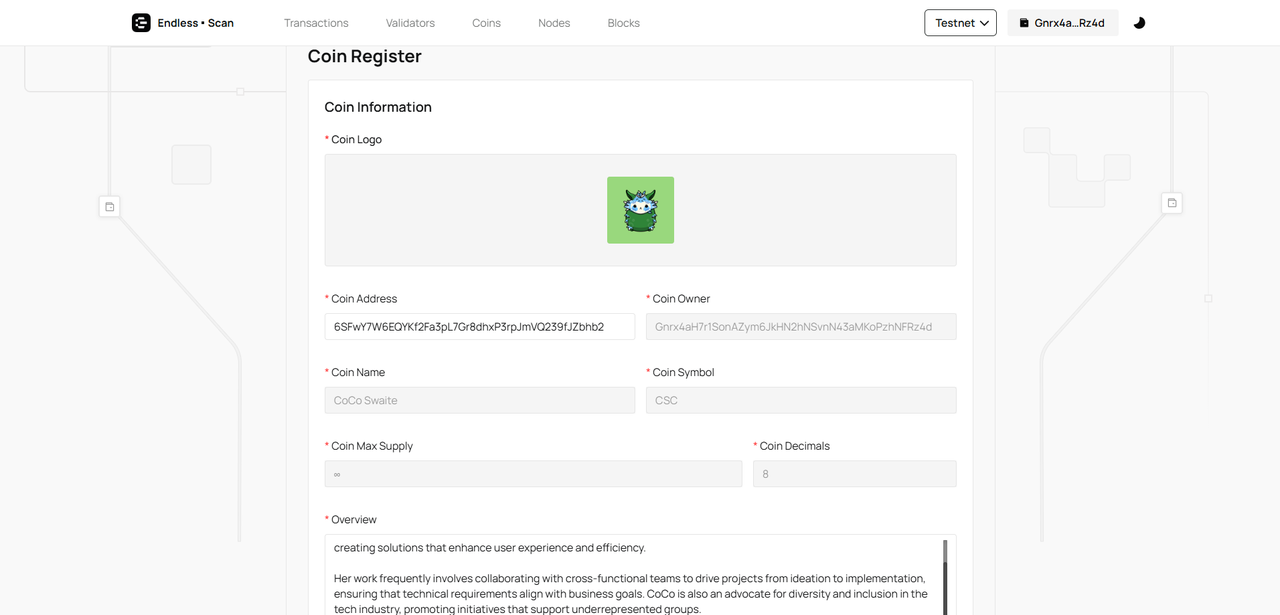This screenshot has width=1280, height=615.
Task: Toggle dark mode moon icon
Action: [x=1139, y=23]
